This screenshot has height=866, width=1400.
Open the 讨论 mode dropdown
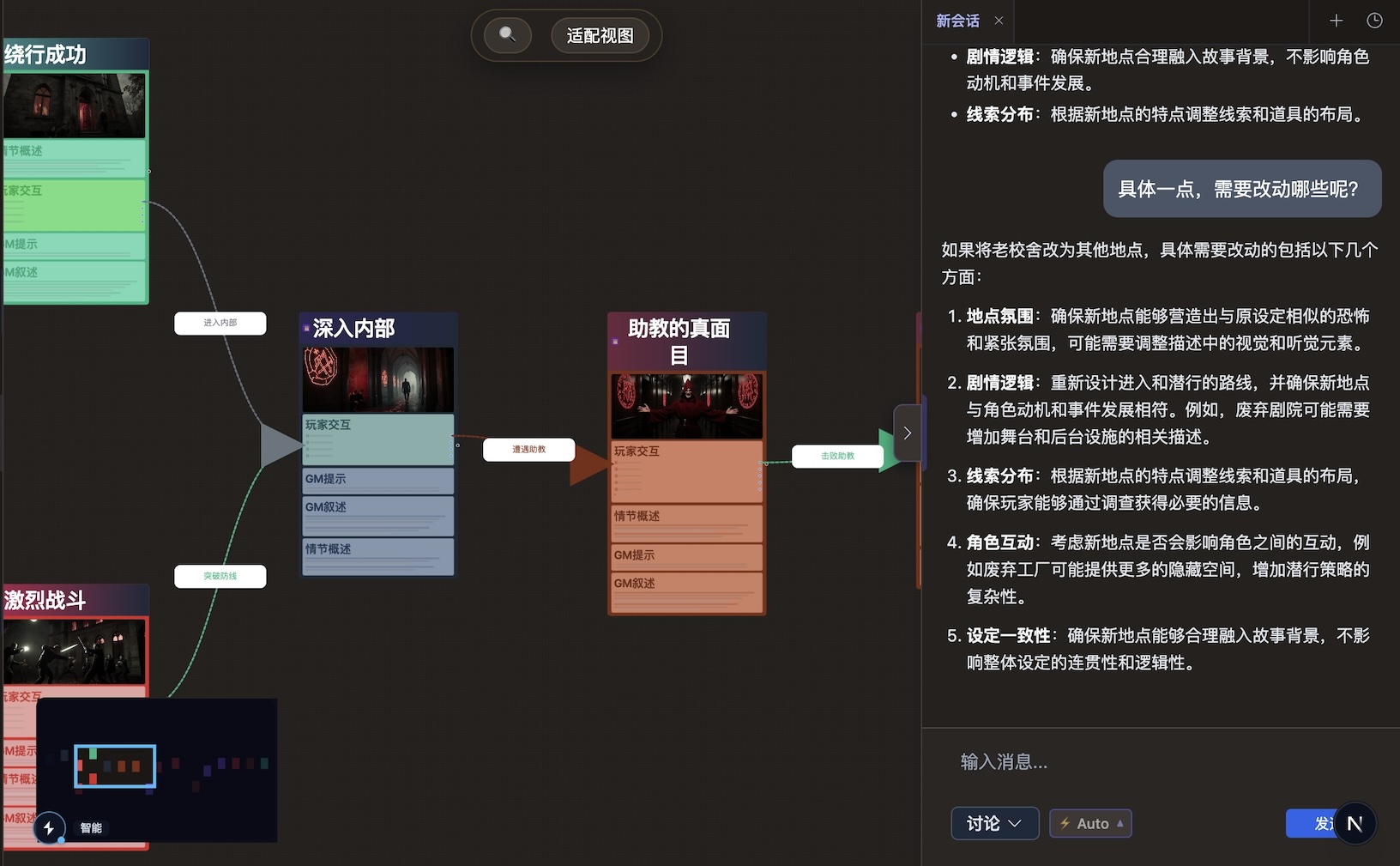coord(994,823)
